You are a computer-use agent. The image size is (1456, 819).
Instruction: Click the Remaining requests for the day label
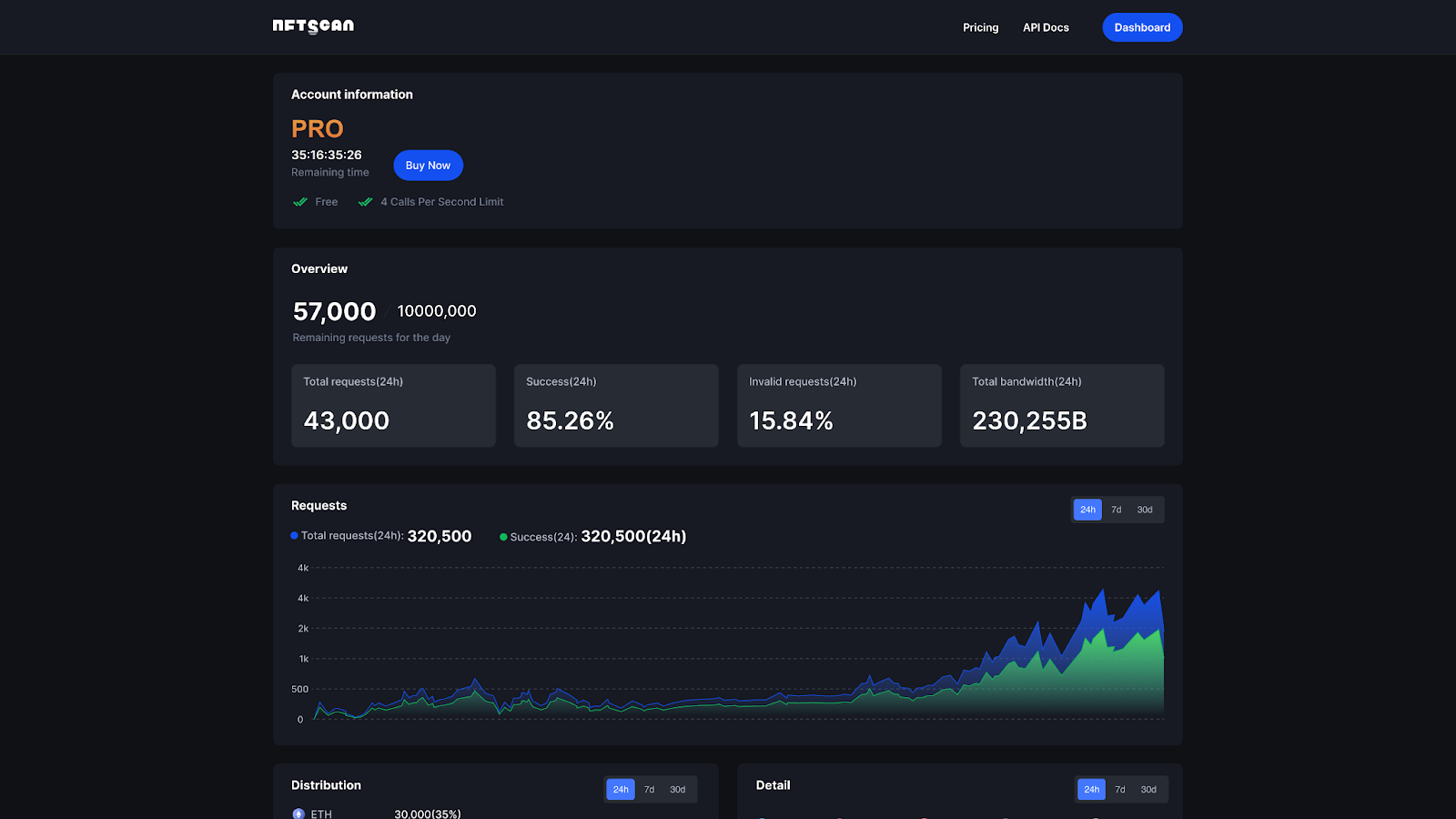point(371,338)
